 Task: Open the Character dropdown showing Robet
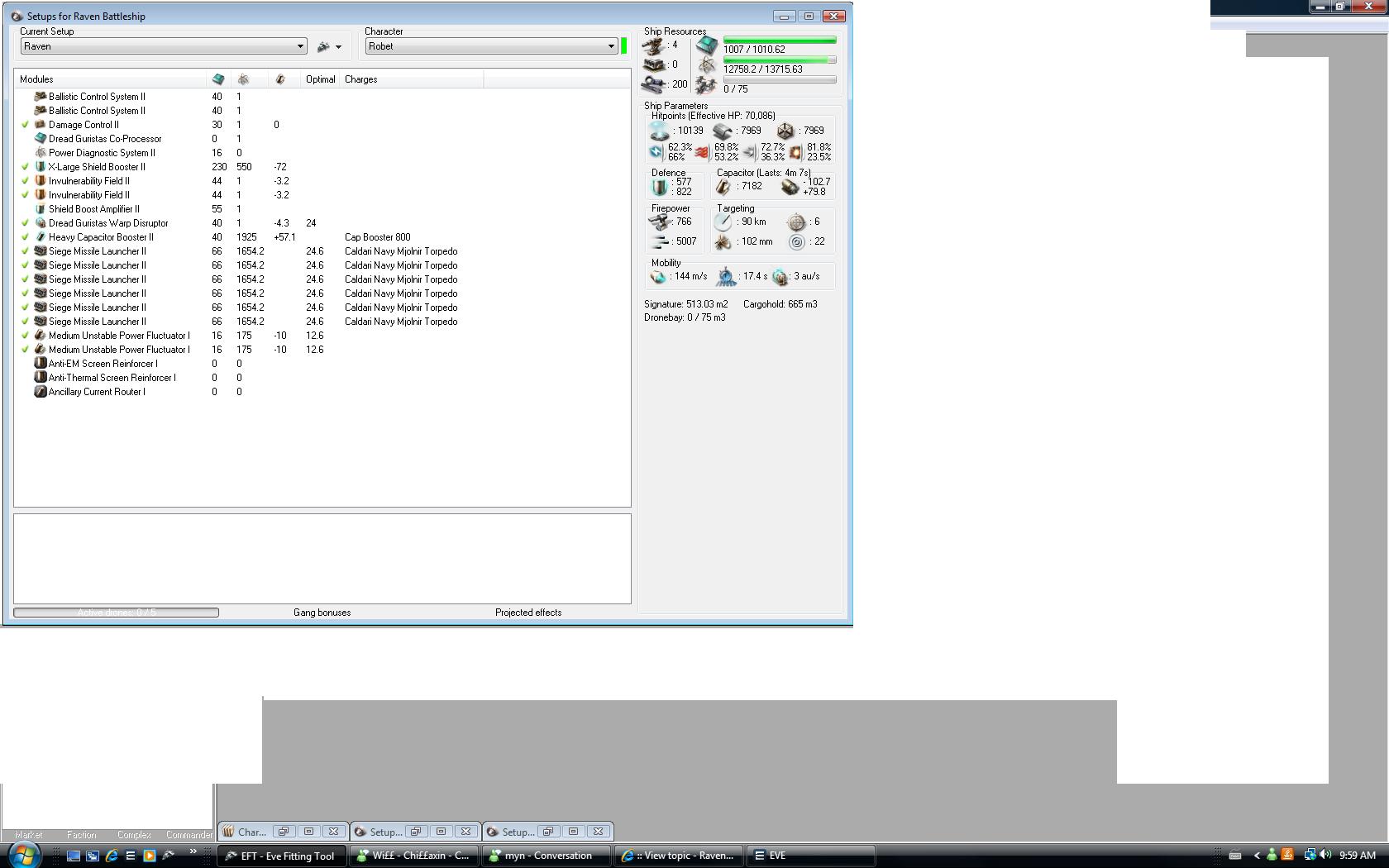[492, 46]
